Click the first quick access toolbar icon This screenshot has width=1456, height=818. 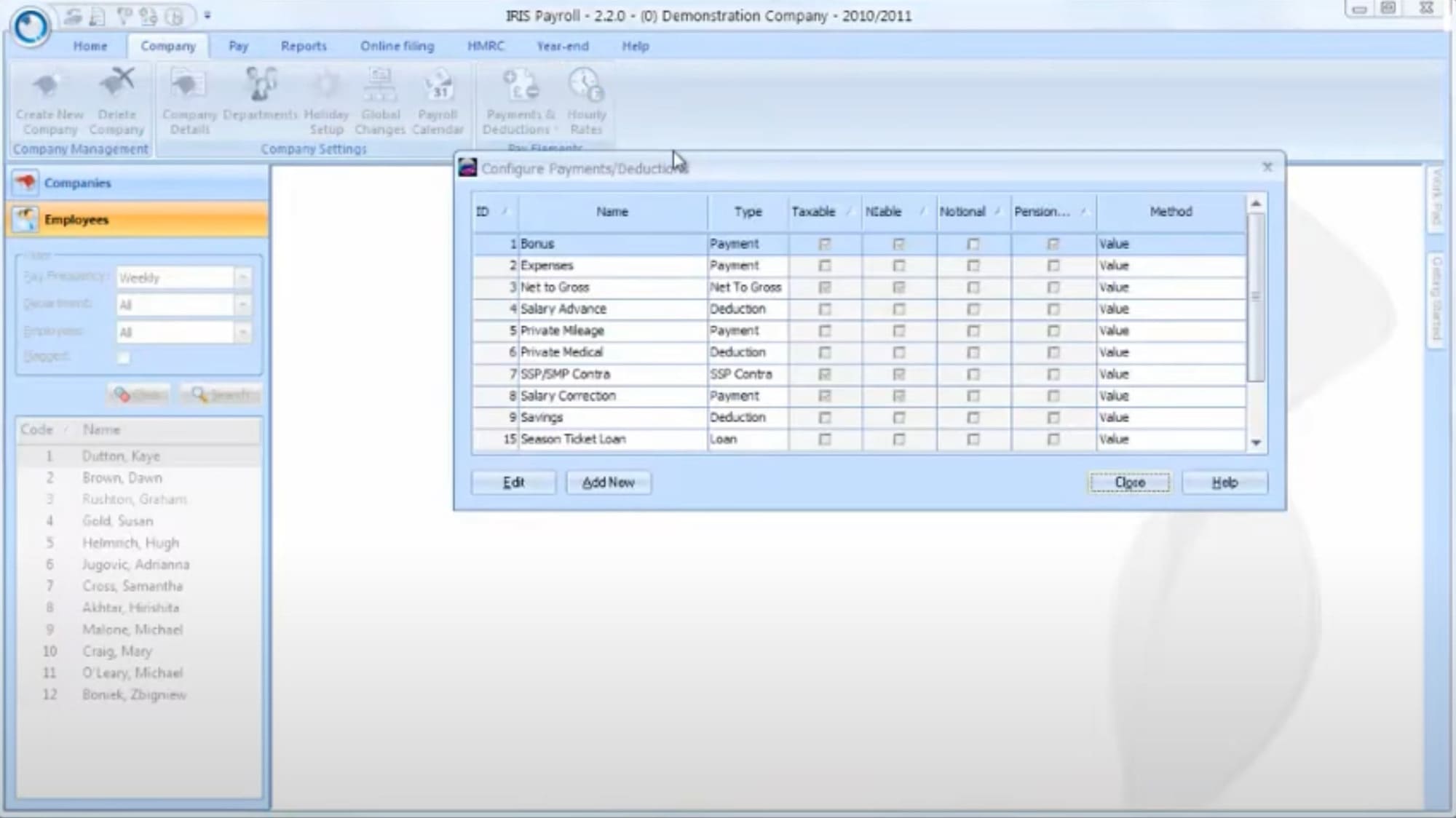pos(73,16)
